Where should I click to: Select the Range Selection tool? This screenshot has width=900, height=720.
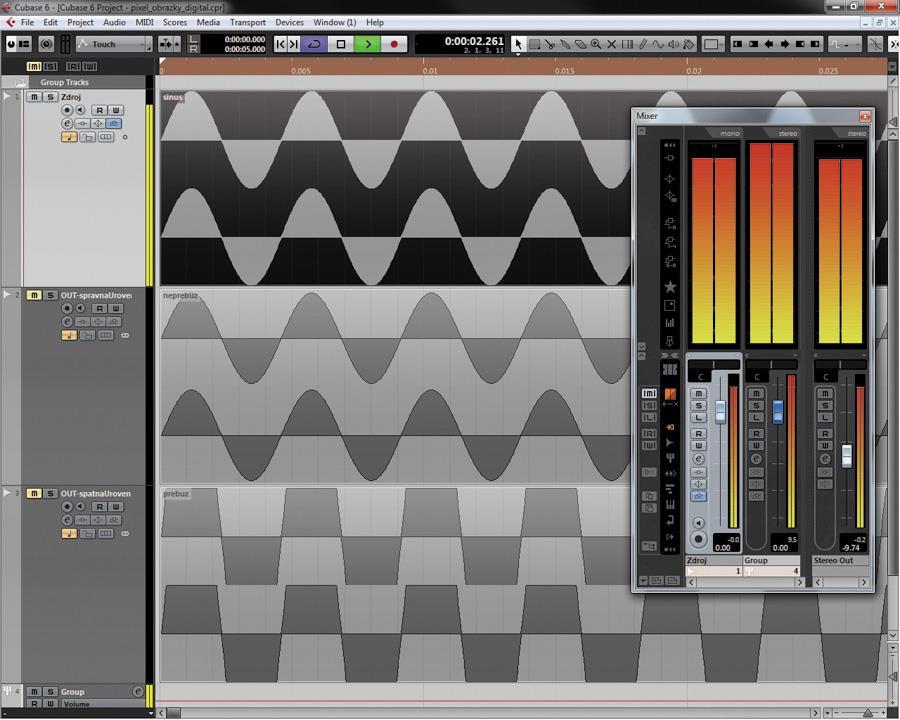[x=534, y=44]
